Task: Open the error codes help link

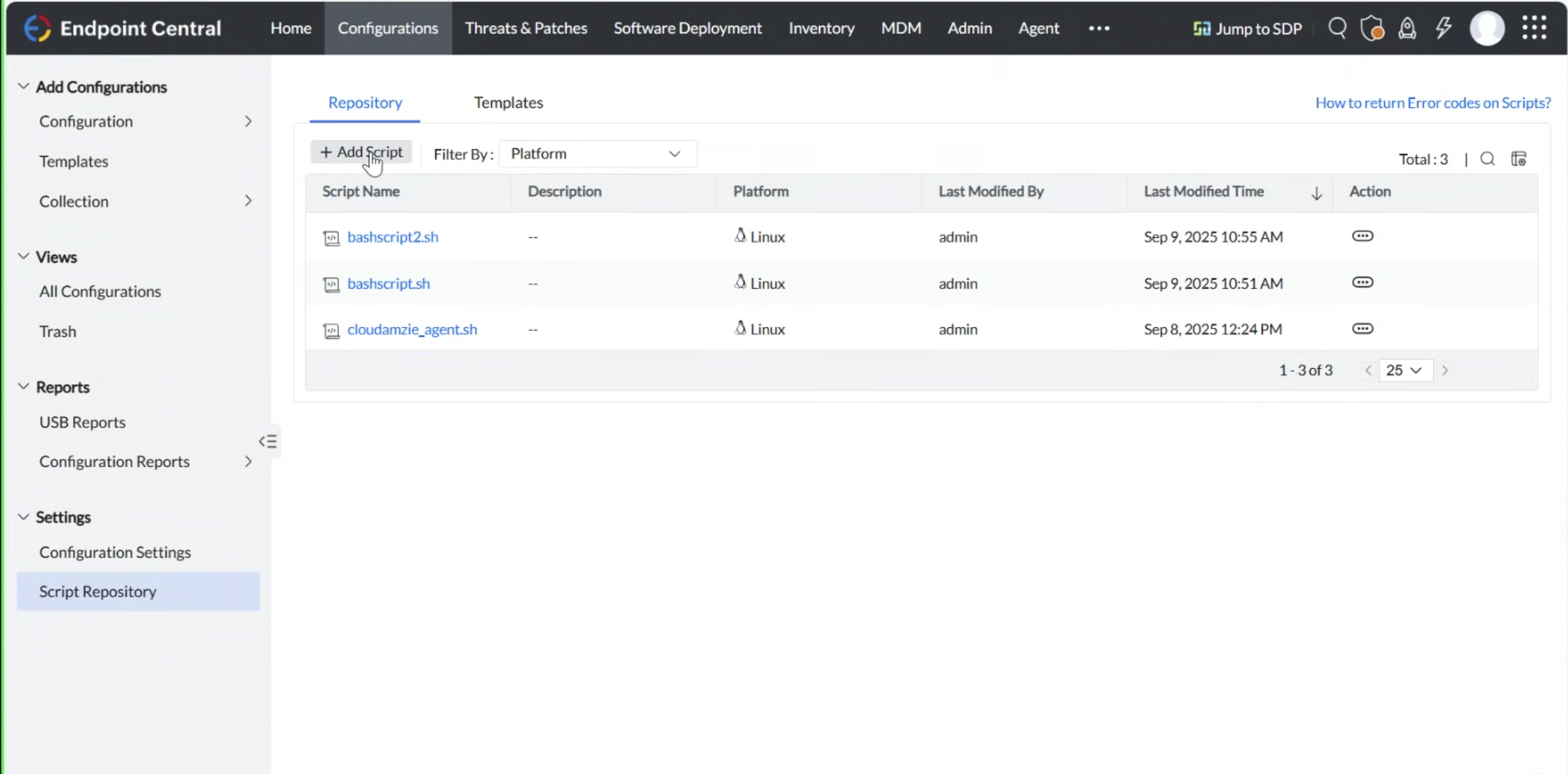Action: 1432,103
